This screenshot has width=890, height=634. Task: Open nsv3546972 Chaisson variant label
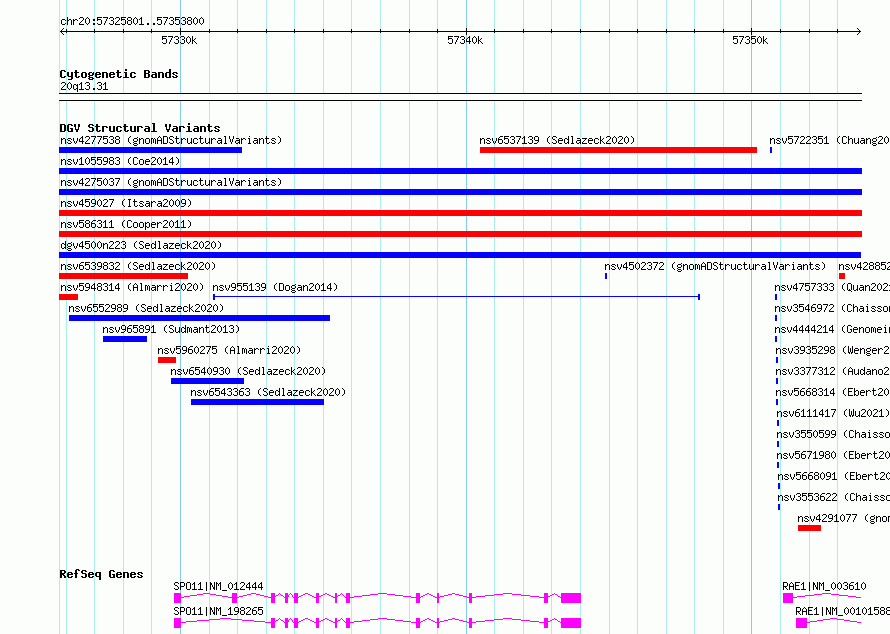pyautogui.click(x=832, y=308)
